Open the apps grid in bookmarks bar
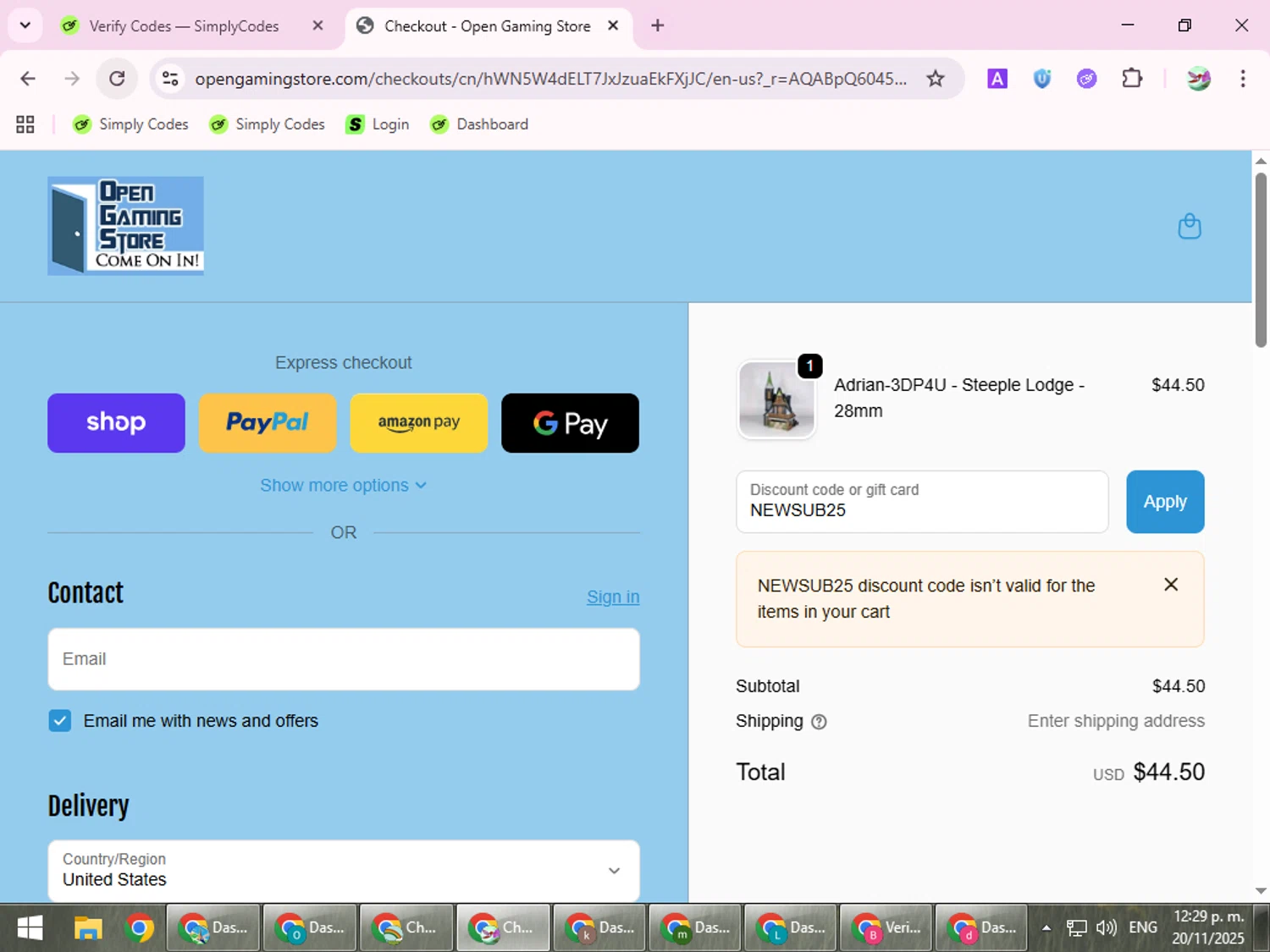The image size is (1270, 952). coord(25,124)
